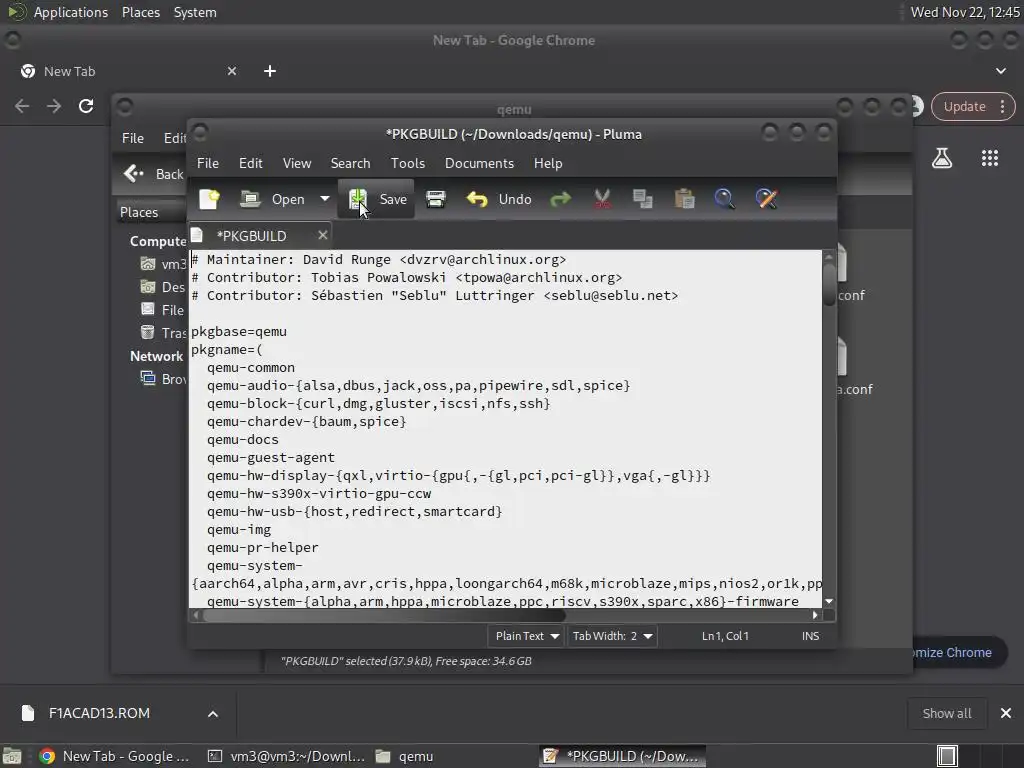
Task: Open the System menu in top panel
Action: coord(195,12)
